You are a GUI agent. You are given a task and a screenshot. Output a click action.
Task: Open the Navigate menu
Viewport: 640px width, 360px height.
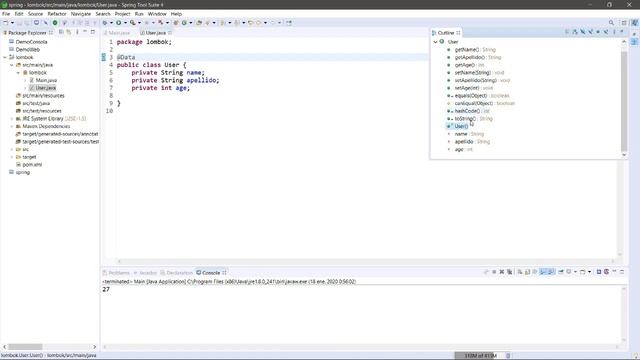(x=81, y=14)
